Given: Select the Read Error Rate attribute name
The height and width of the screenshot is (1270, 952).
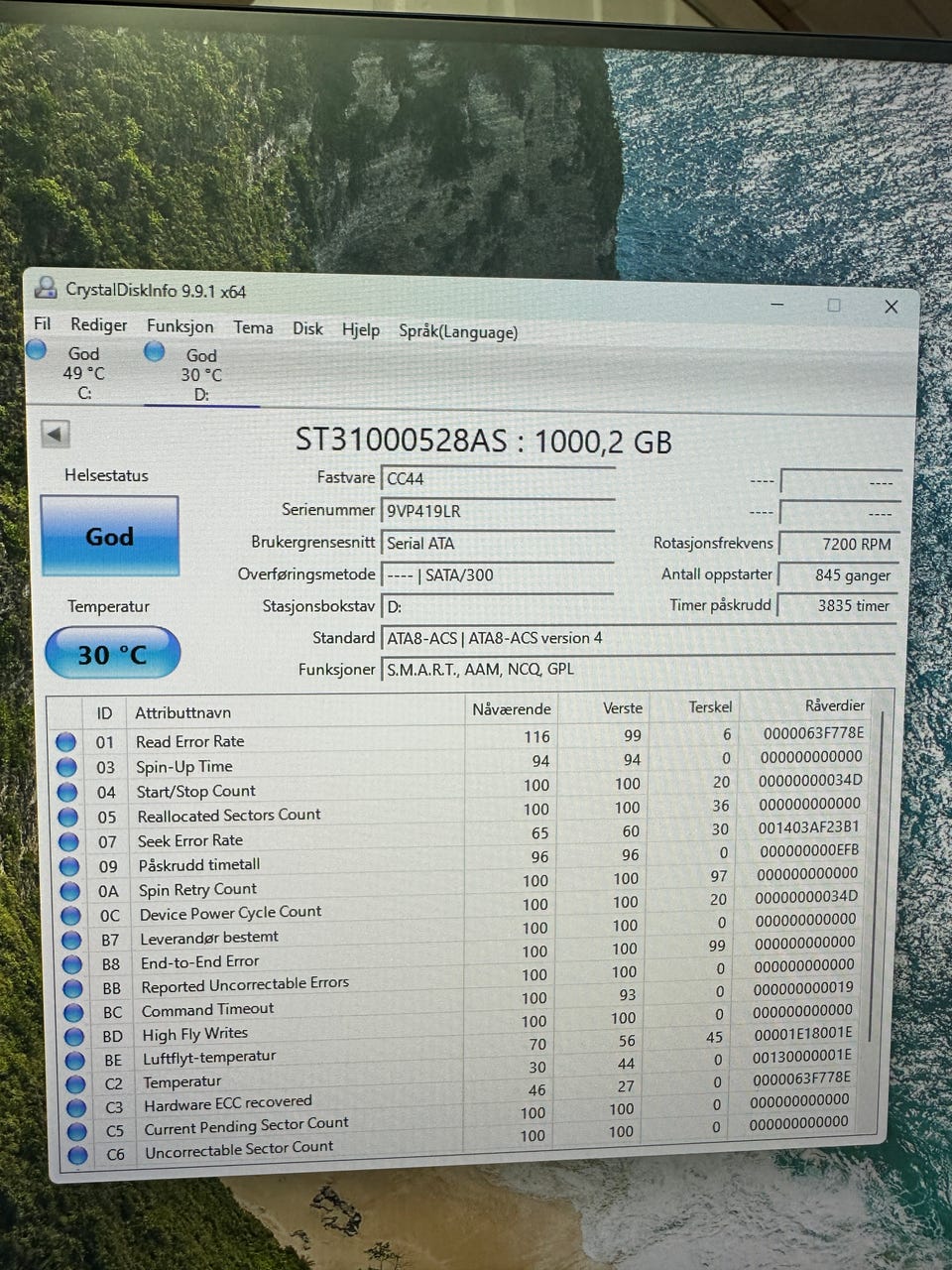Looking at the screenshot, I should pyautogui.click(x=189, y=741).
